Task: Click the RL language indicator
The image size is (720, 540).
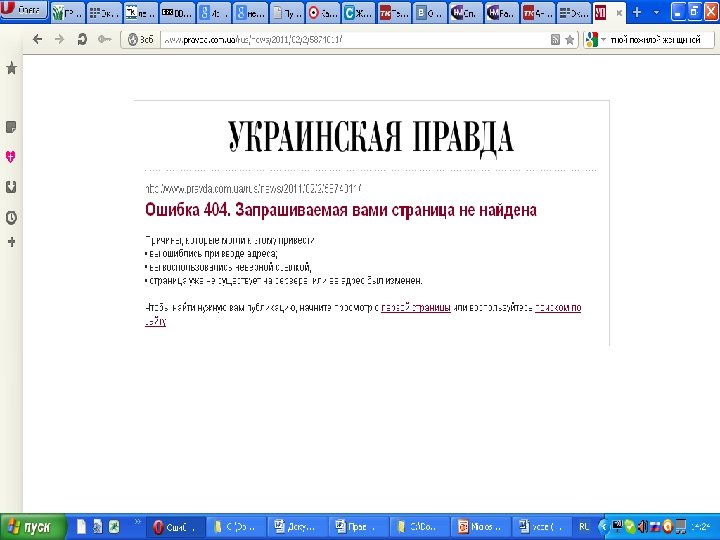Action: (584, 527)
